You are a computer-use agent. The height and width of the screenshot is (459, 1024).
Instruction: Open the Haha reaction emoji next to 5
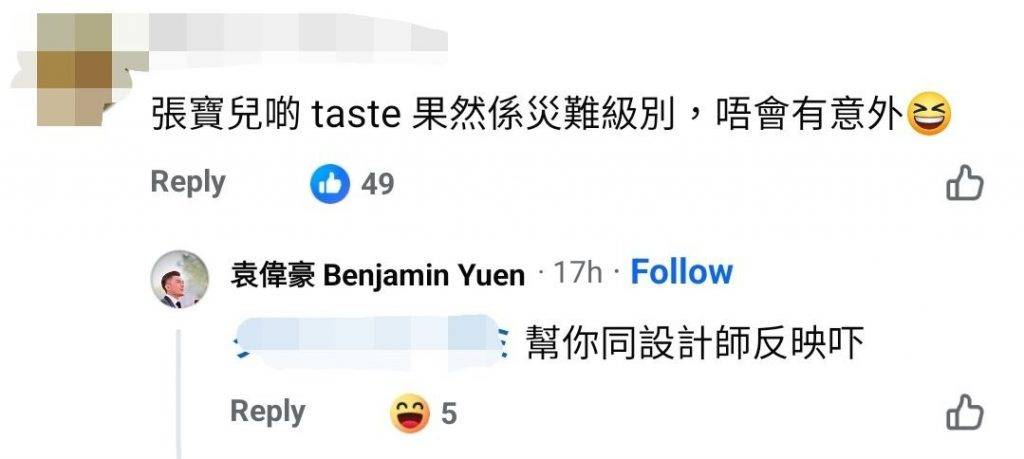409,413
